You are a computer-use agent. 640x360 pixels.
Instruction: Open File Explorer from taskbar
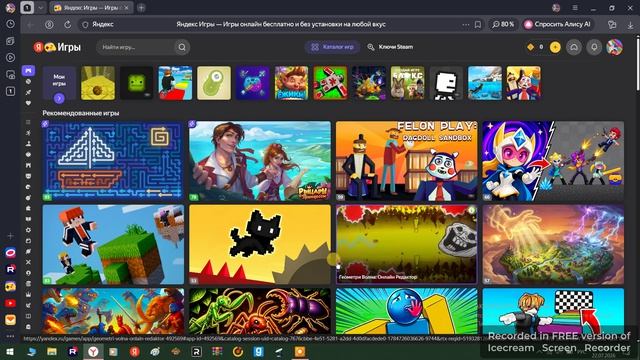(x=51, y=351)
